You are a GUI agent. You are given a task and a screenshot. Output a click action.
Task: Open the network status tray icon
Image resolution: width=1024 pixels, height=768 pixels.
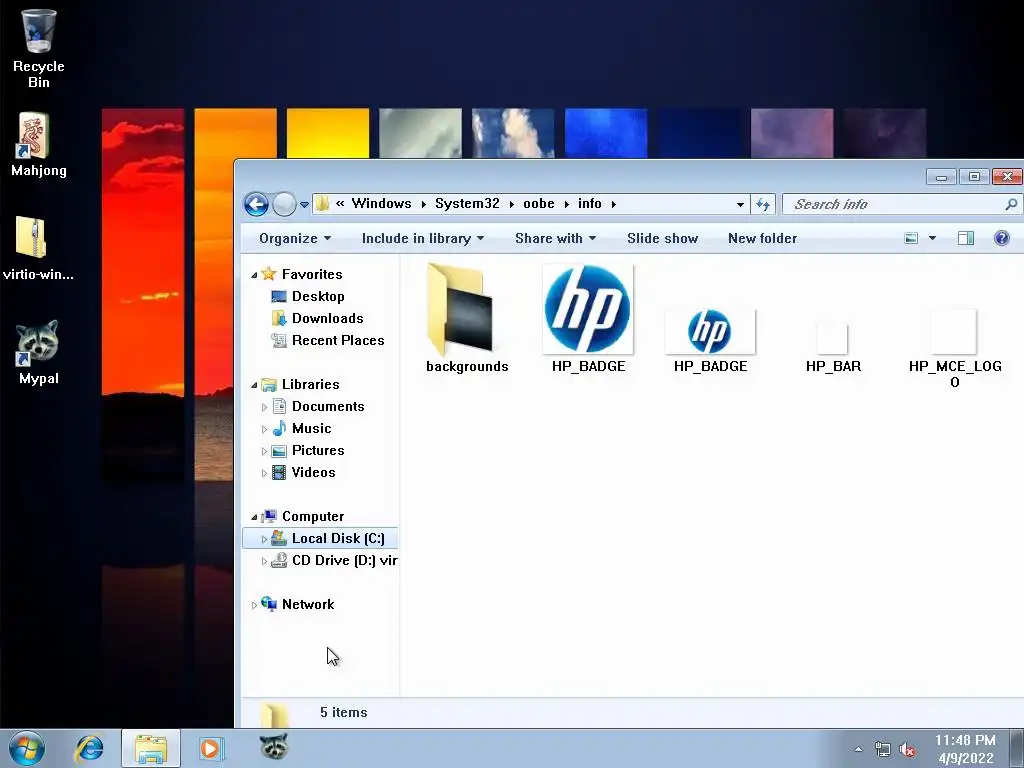coord(882,749)
